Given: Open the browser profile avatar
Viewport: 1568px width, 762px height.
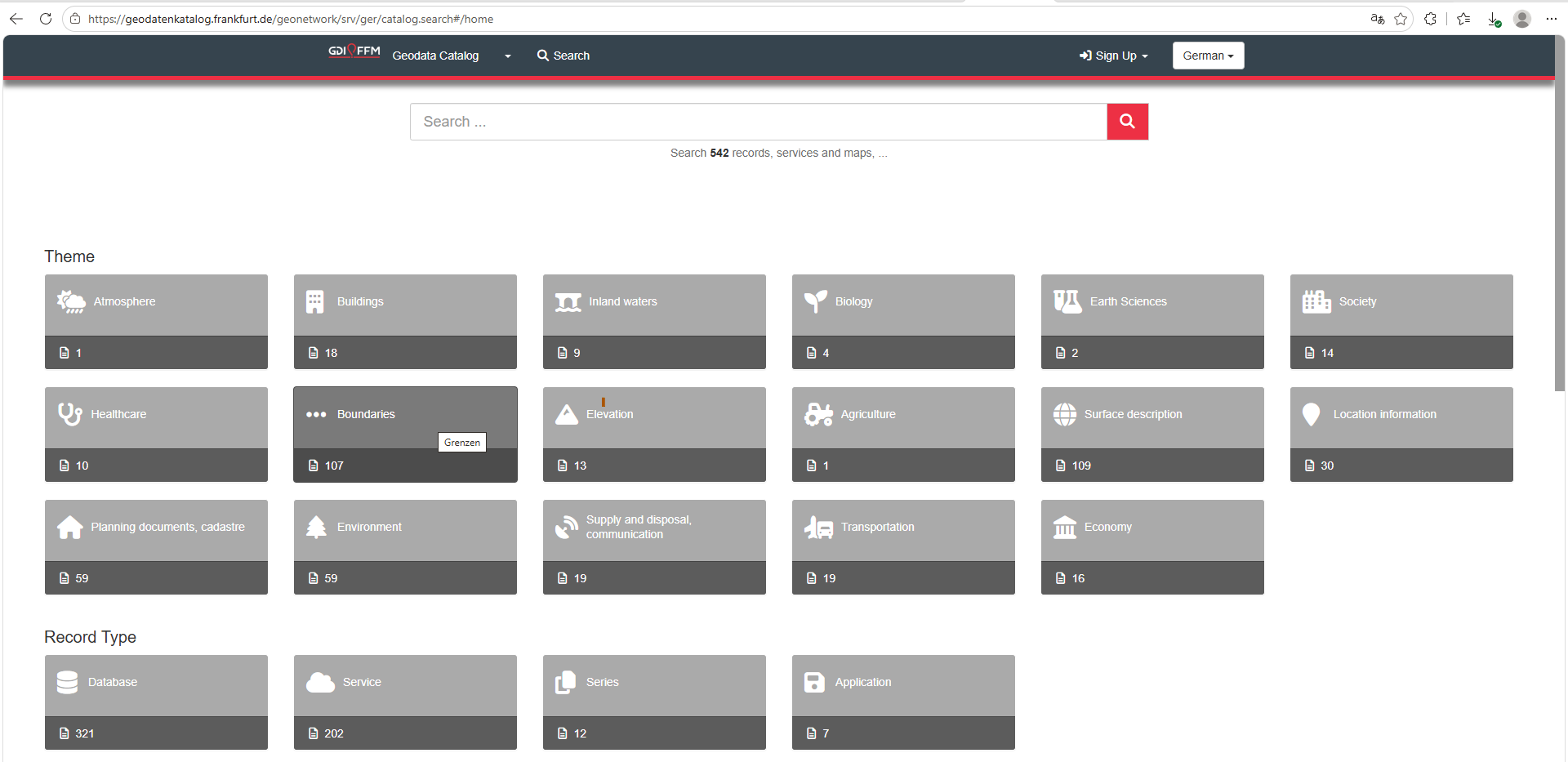Looking at the screenshot, I should (x=1522, y=19).
